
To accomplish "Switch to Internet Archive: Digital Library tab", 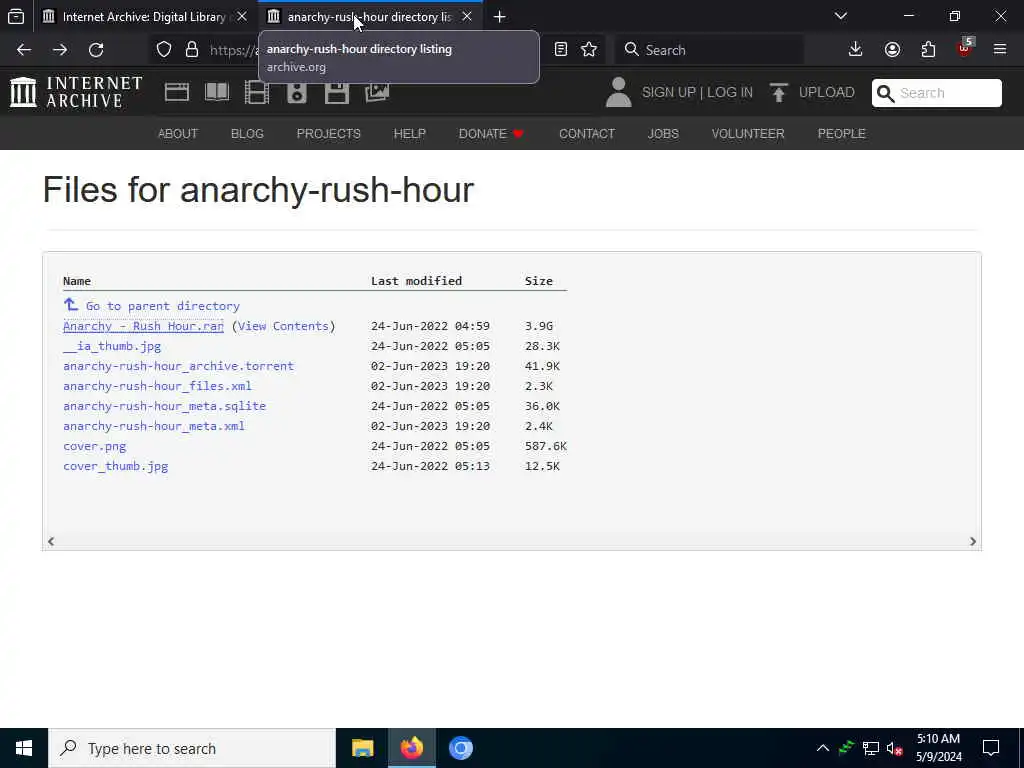I will click(x=144, y=17).
